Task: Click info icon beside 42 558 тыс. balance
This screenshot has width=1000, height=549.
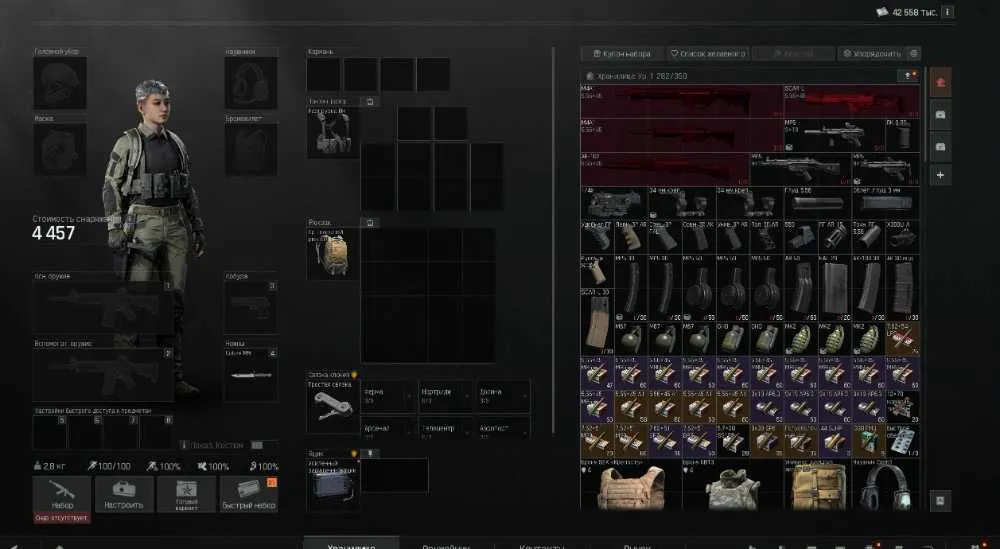Action: 948,12
